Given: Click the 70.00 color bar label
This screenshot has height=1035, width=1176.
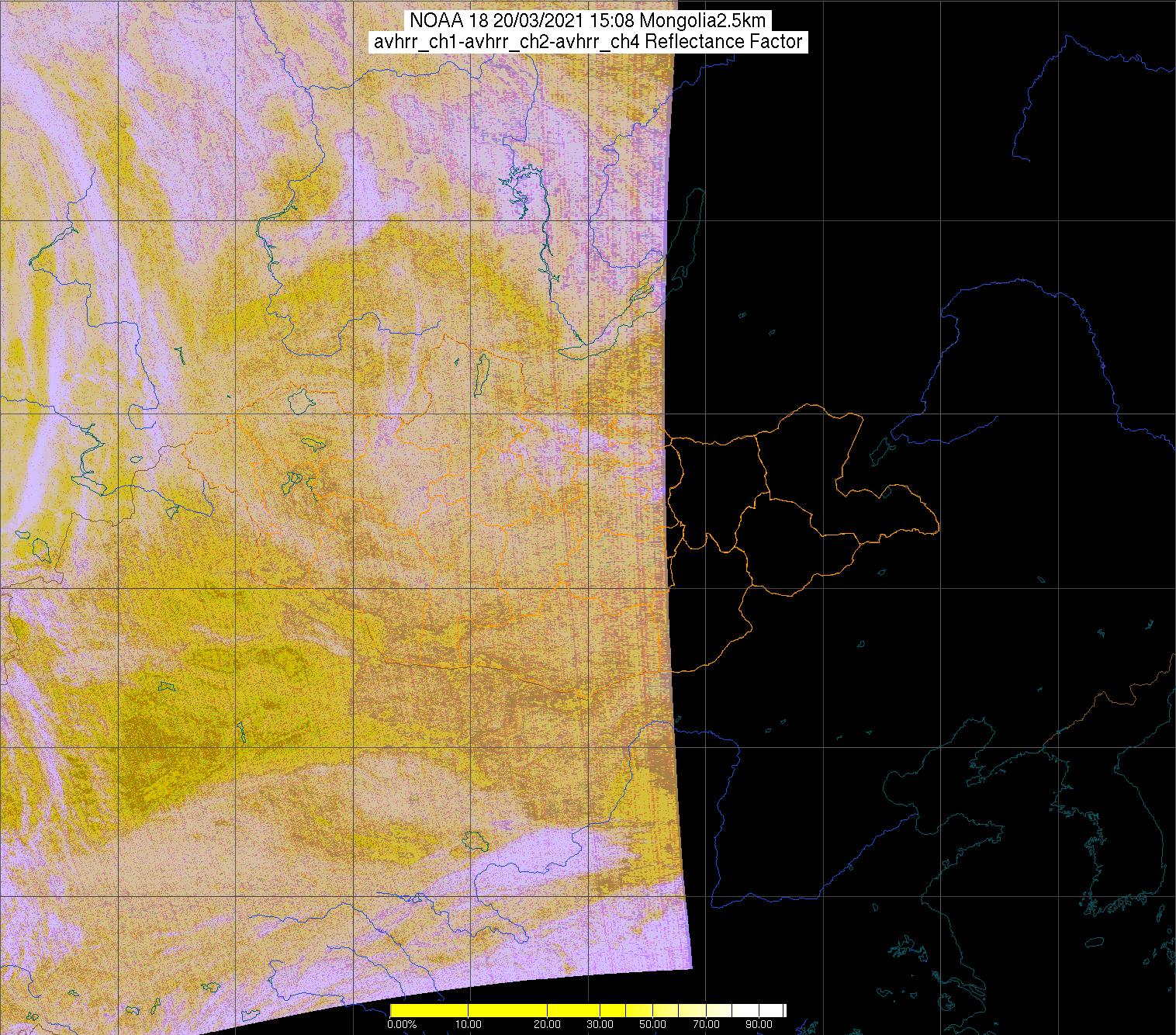Looking at the screenshot, I should click(706, 1024).
